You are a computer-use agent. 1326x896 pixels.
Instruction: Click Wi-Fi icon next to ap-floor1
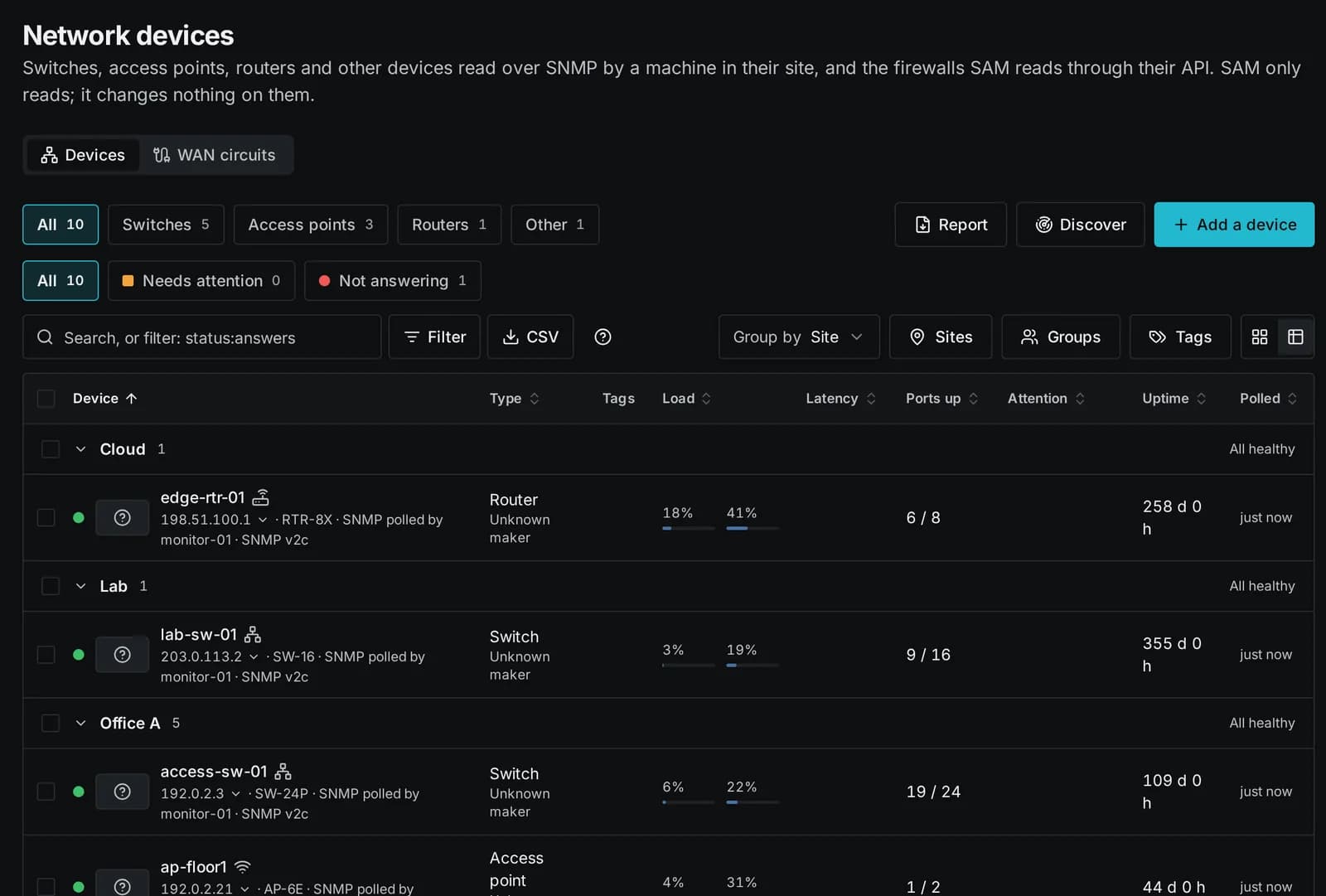[x=242, y=867]
